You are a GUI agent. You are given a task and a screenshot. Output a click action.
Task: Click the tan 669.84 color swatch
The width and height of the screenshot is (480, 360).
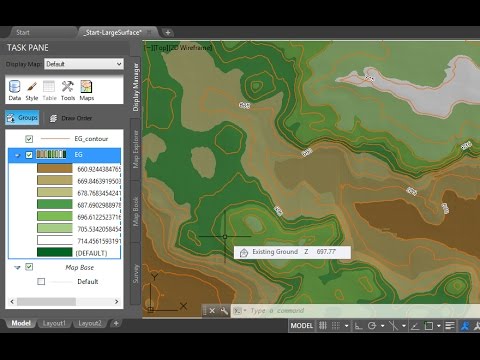coord(55,180)
